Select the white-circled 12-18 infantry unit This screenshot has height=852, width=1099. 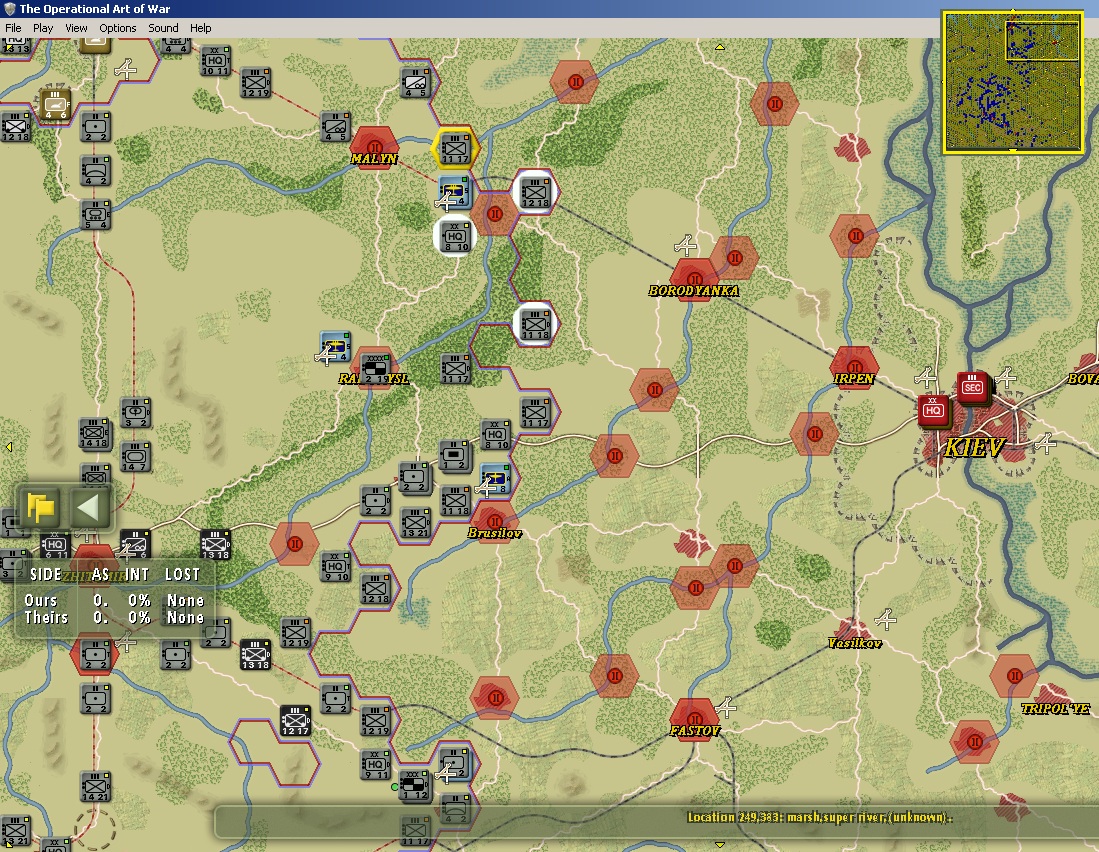pyautogui.click(x=535, y=191)
